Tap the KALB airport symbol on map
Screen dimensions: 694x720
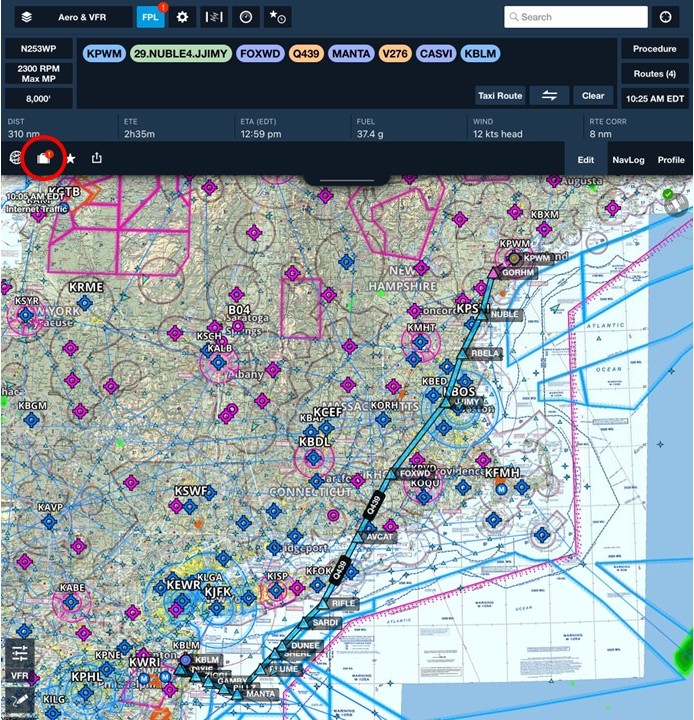point(218,363)
